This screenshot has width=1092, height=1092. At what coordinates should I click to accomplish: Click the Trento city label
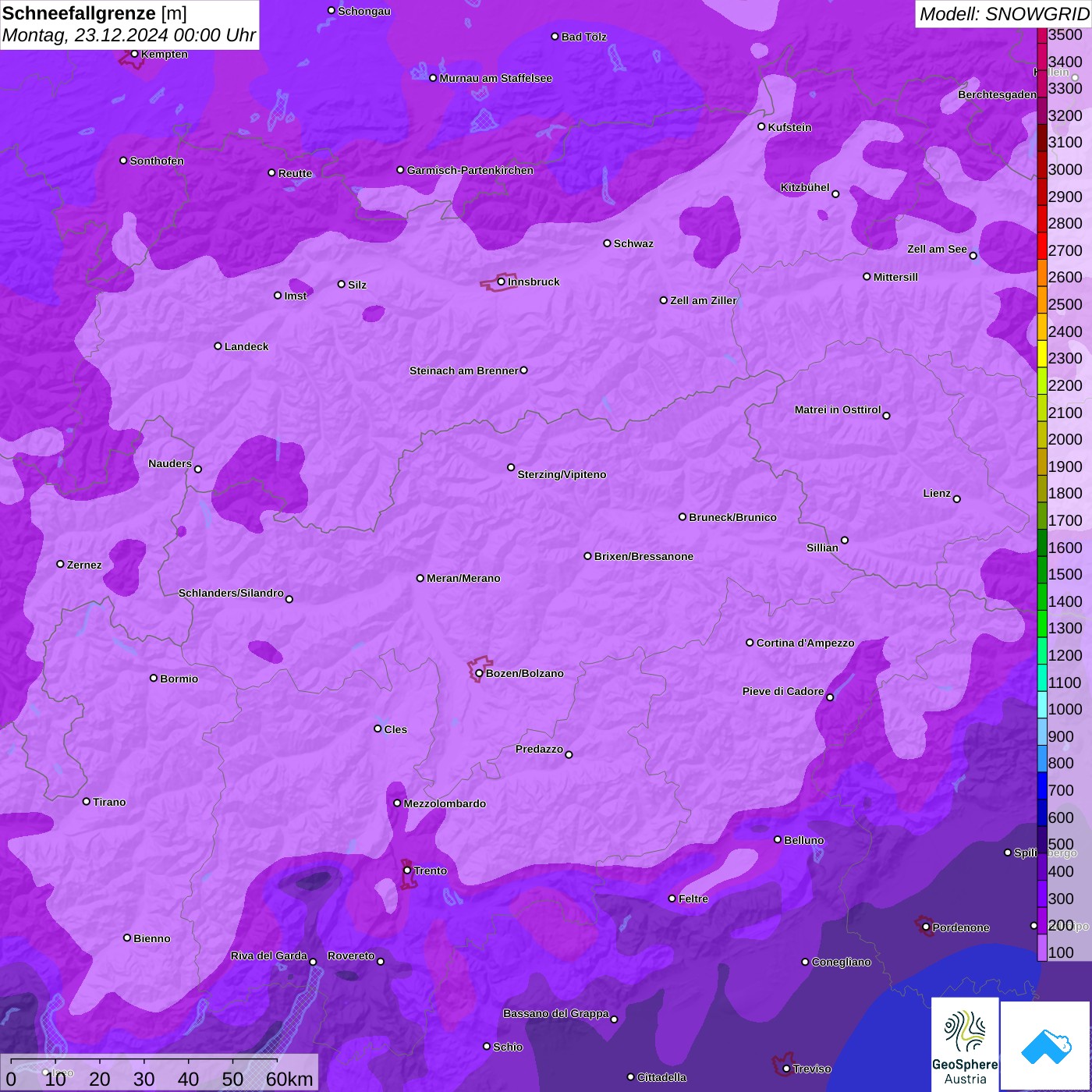[x=431, y=870]
